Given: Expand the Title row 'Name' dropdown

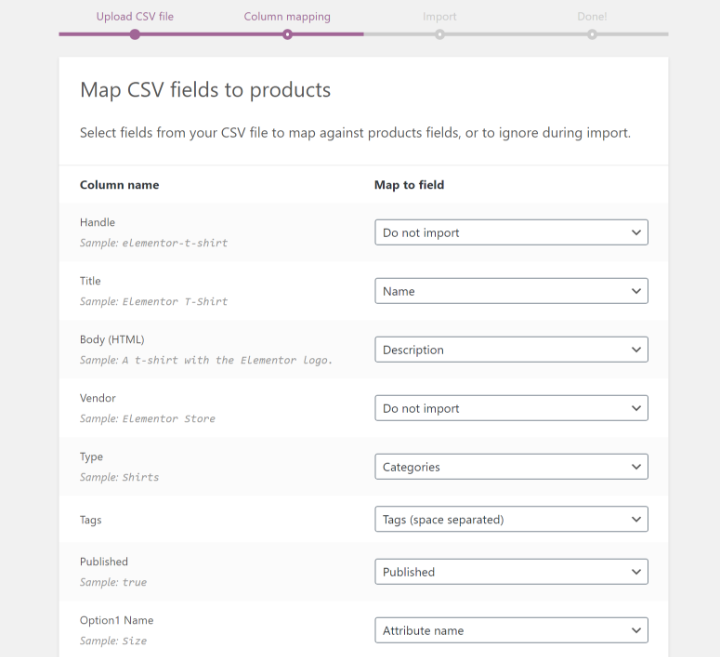Looking at the screenshot, I should (510, 291).
